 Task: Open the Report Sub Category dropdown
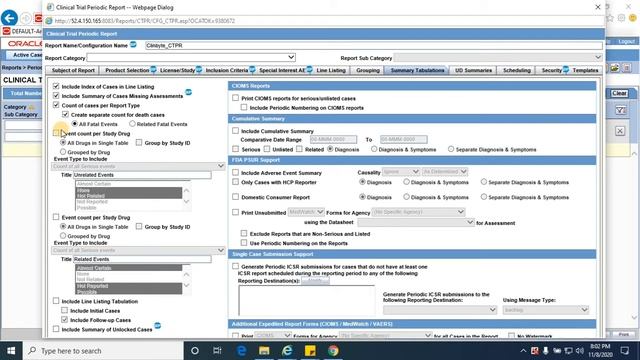498,57
